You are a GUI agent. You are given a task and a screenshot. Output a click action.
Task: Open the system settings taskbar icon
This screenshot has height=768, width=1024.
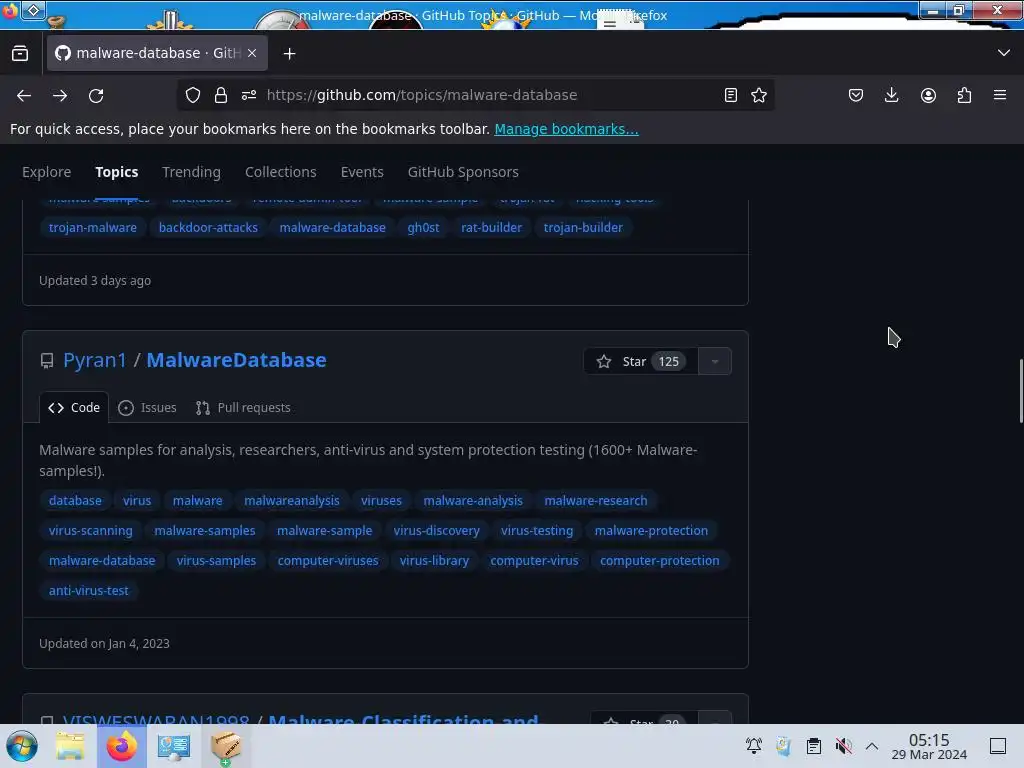click(x=174, y=746)
